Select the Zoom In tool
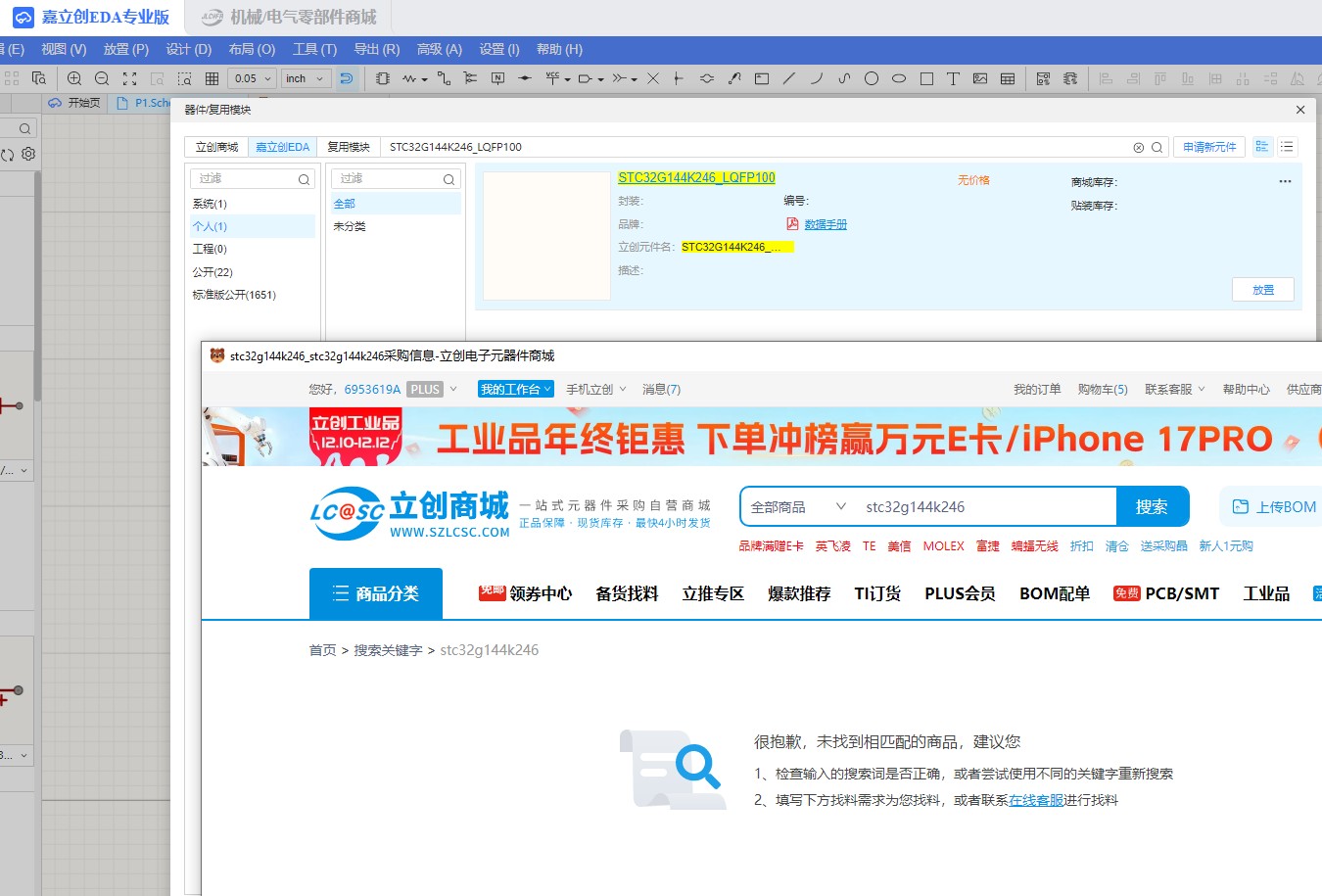This screenshot has width=1322, height=896. pyautogui.click(x=73, y=78)
